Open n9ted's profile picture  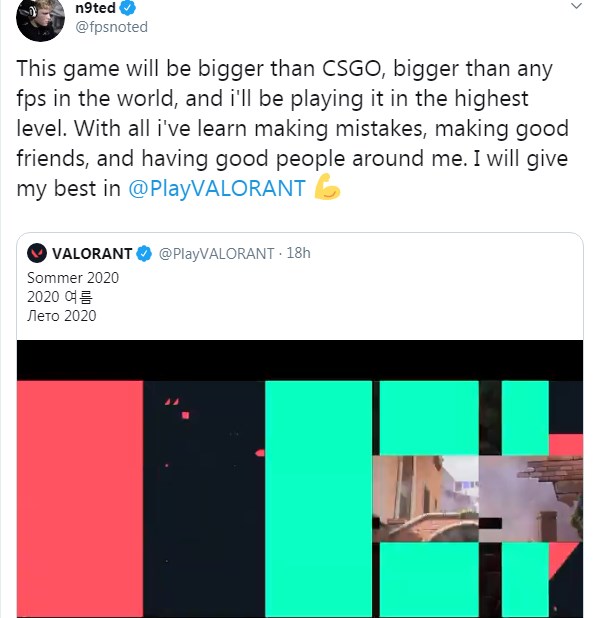coord(40,18)
